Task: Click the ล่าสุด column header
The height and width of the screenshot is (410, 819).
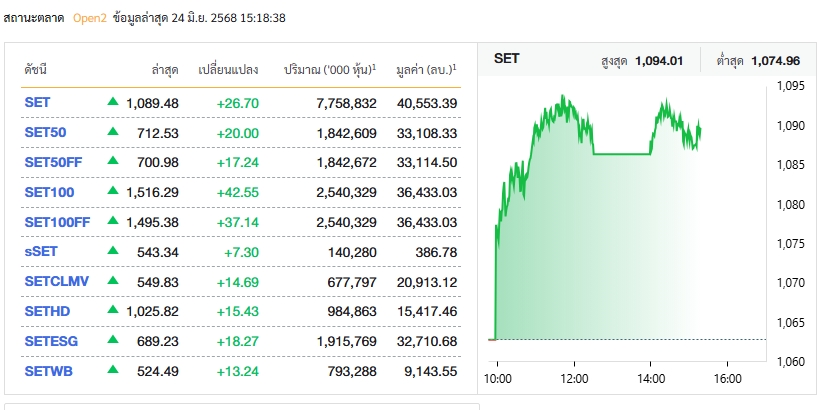Action: 165,70
